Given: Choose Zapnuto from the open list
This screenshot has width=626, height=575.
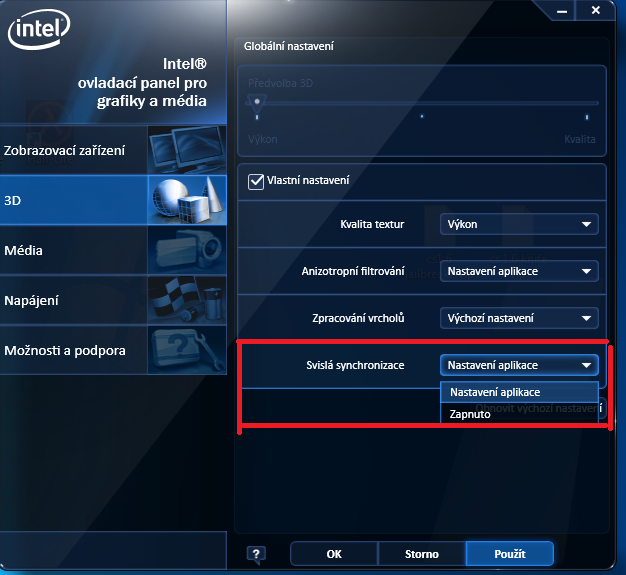Looking at the screenshot, I should coord(519,414).
